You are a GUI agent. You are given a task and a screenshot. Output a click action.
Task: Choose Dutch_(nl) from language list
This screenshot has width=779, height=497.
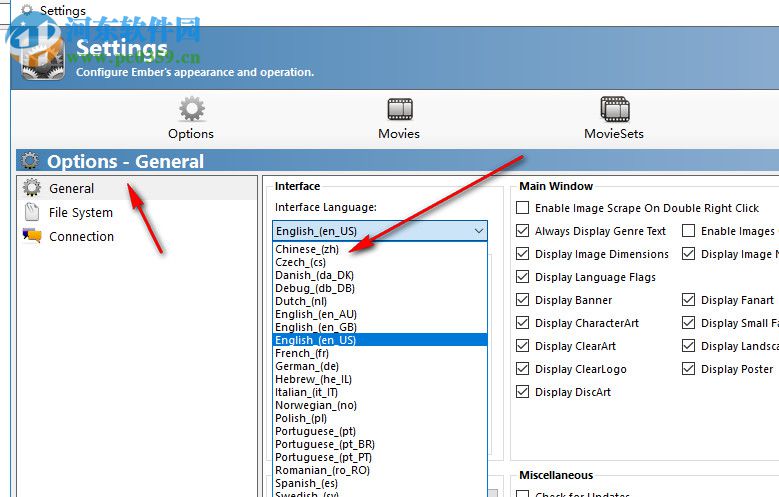pyautogui.click(x=380, y=301)
